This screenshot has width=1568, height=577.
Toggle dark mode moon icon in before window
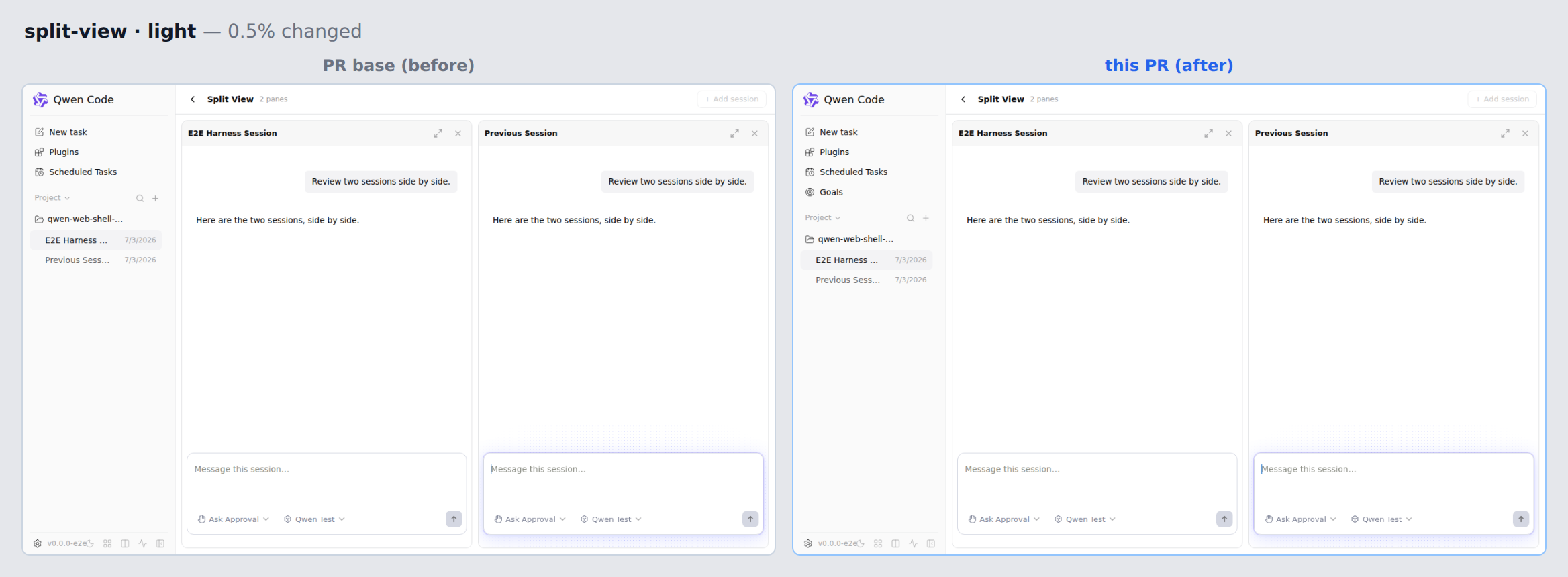pos(90,543)
